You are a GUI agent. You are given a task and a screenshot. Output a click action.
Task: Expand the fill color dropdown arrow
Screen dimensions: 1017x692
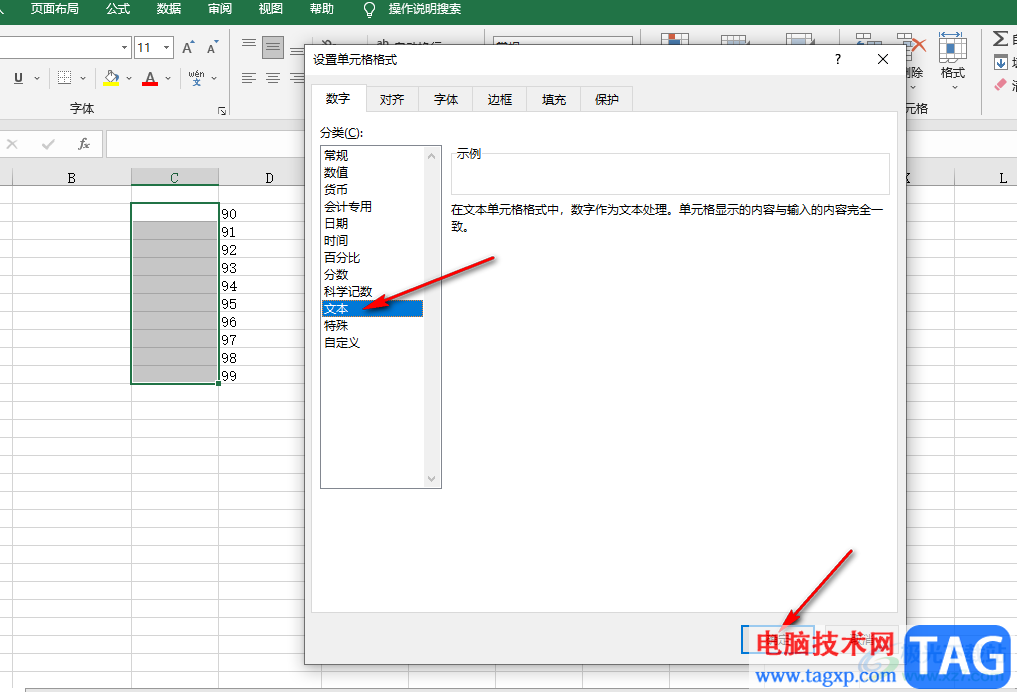click(x=129, y=78)
